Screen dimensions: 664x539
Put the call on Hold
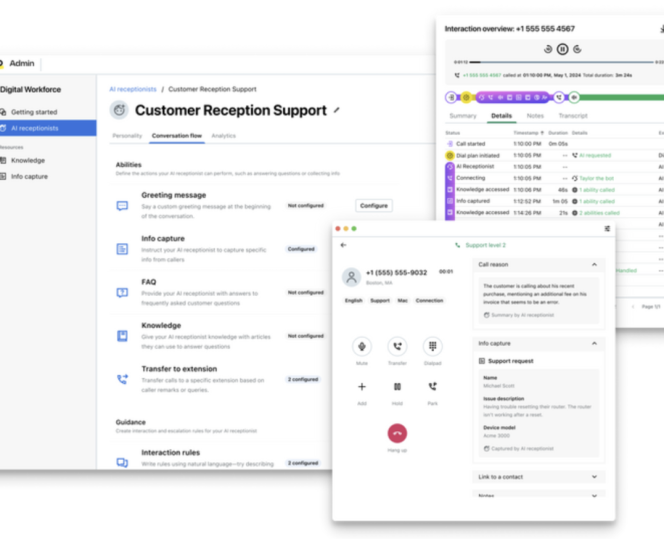(x=397, y=387)
